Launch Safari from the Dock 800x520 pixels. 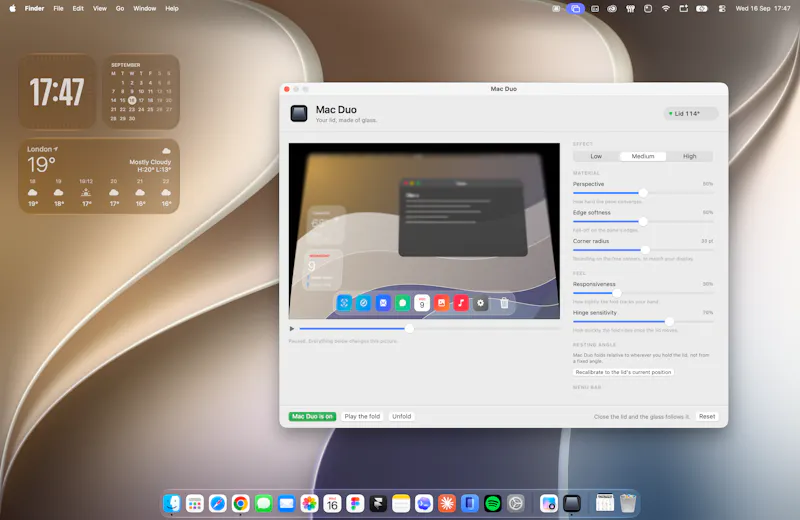(217, 504)
